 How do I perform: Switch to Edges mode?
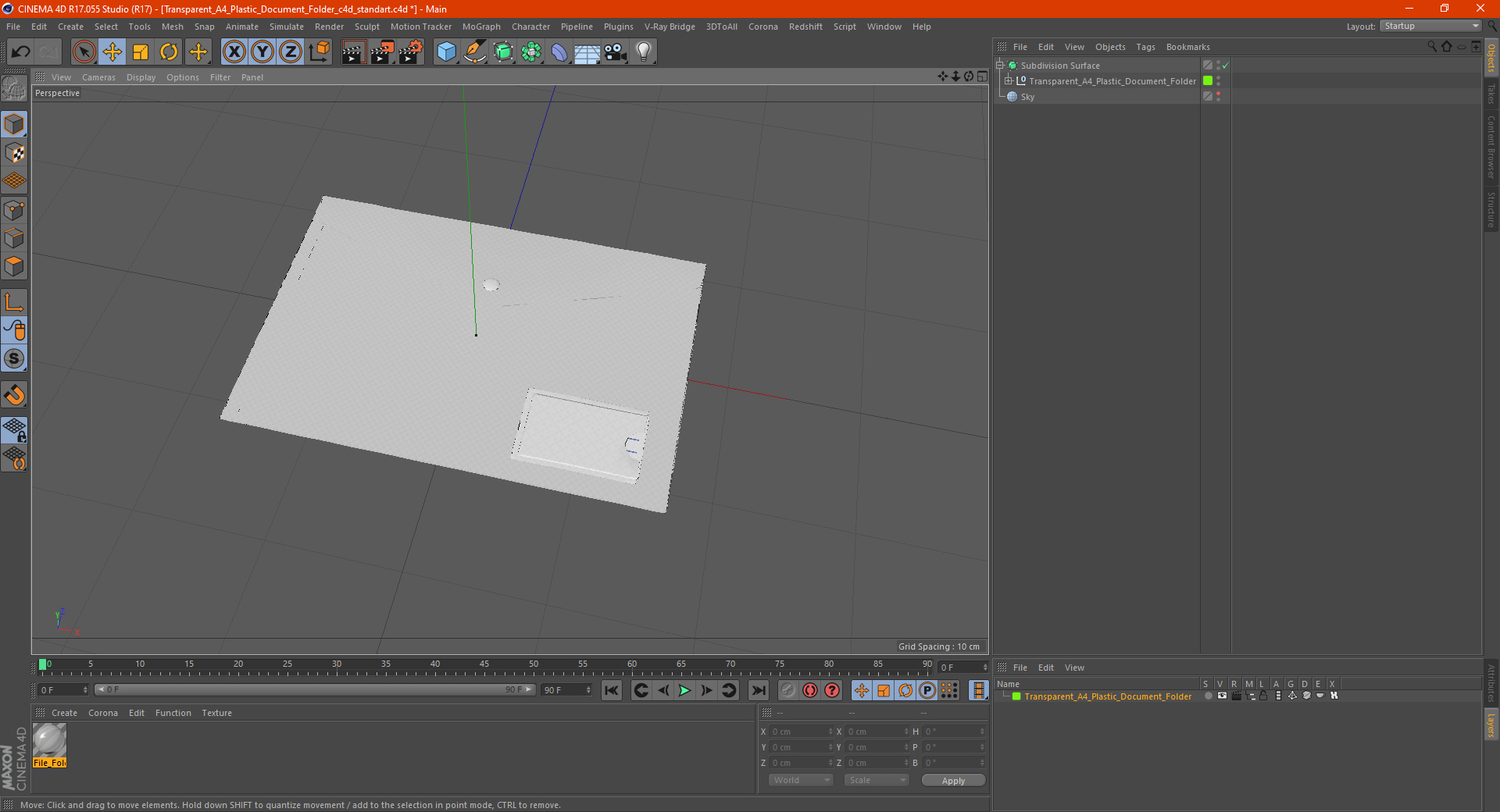coord(14,238)
